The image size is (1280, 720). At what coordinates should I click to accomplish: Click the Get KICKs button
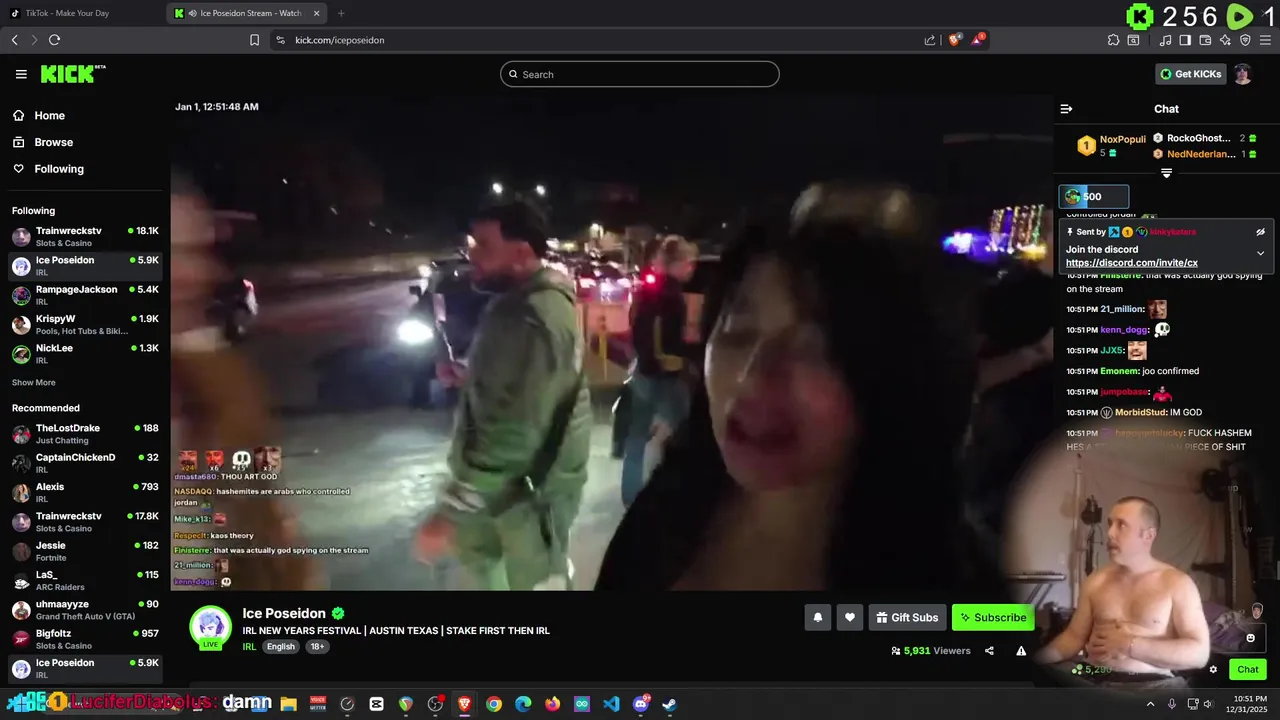click(x=1190, y=74)
